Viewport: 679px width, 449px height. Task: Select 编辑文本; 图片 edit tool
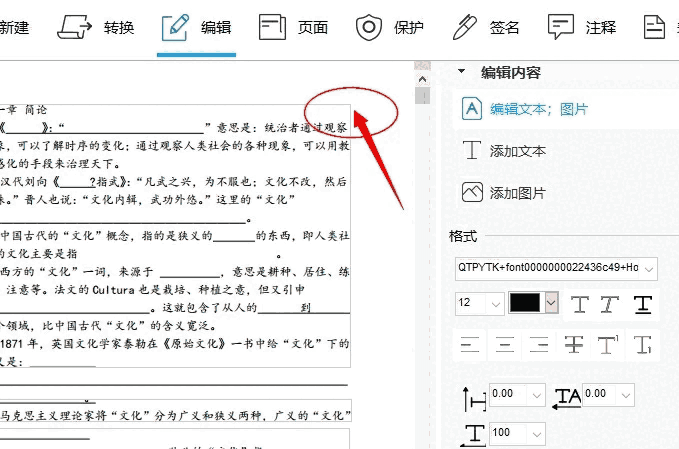[539, 109]
